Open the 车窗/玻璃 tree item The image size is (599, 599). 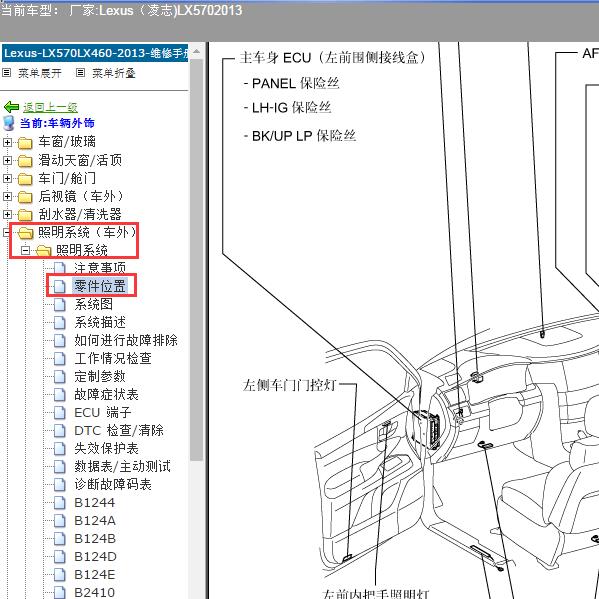[x=67, y=142]
